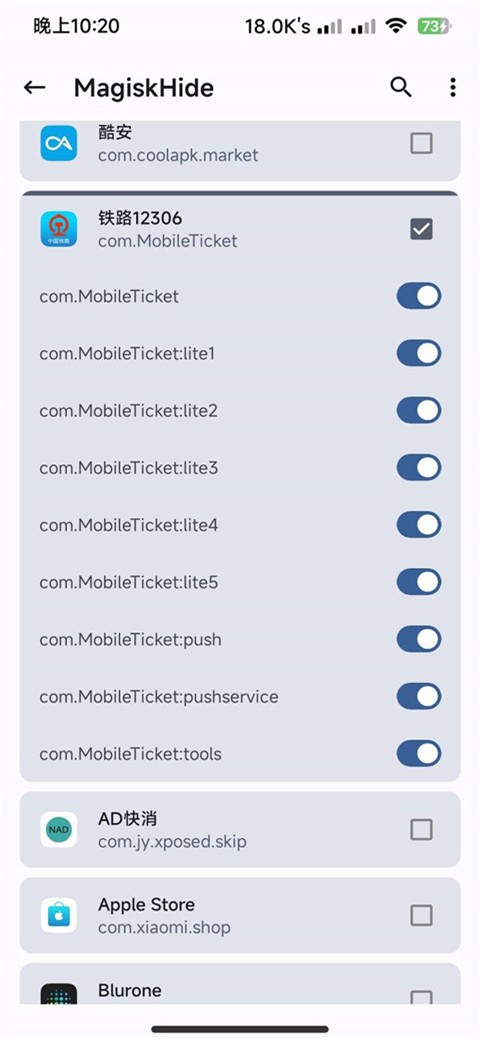This screenshot has width=480, height=1040.
Task: Disable the com.MobileTicket:lite1 switch
Action: point(419,354)
